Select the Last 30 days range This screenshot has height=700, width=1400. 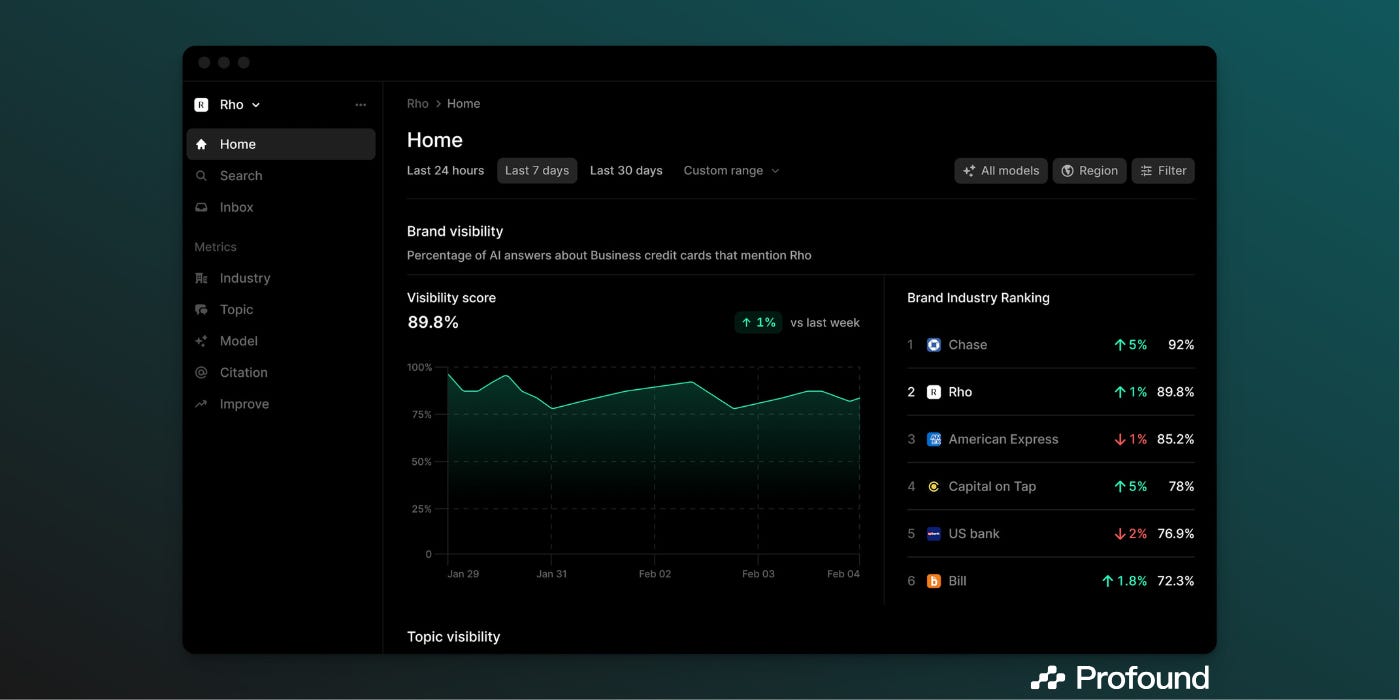click(626, 171)
